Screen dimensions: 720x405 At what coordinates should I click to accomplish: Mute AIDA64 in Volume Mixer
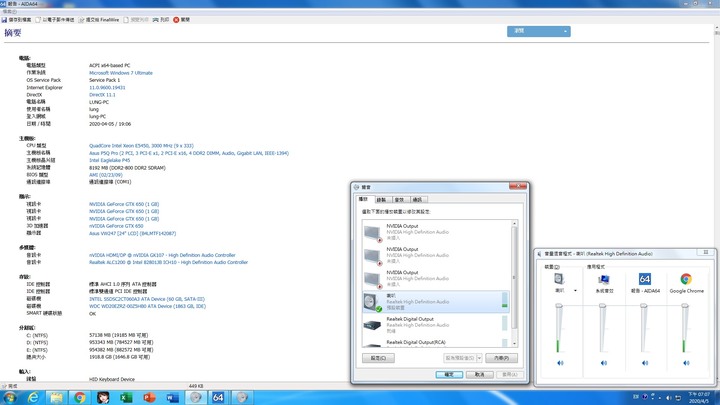tap(645, 363)
